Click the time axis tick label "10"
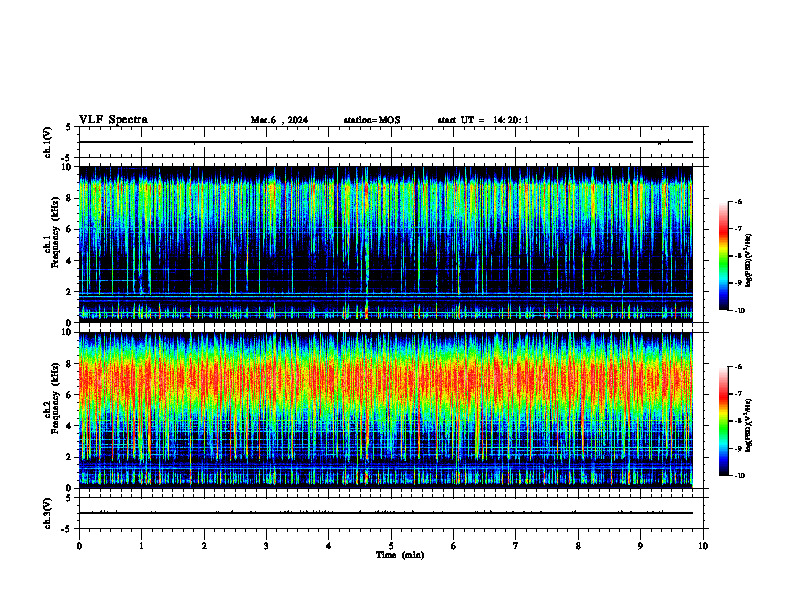Viewport: 792px width, 612px height. 703,546
